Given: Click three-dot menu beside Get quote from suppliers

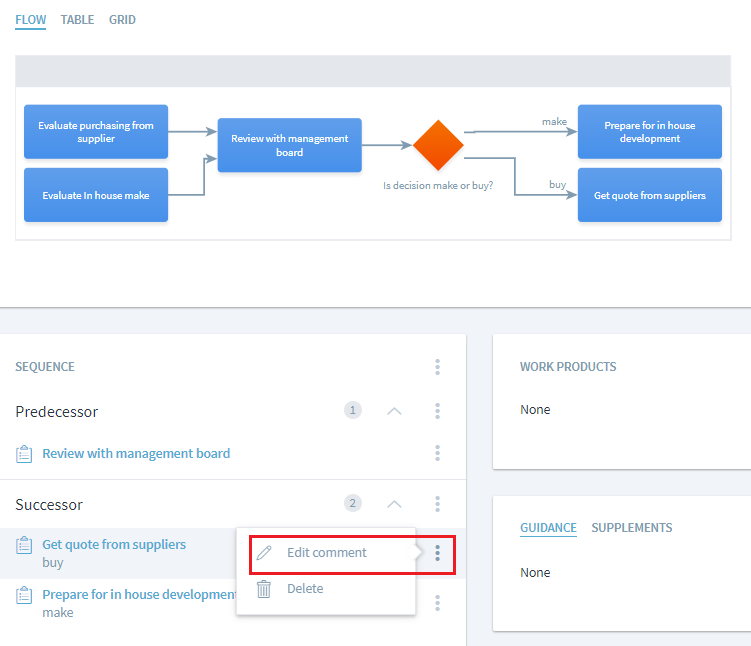Looking at the screenshot, I should [x=437, y=553].
